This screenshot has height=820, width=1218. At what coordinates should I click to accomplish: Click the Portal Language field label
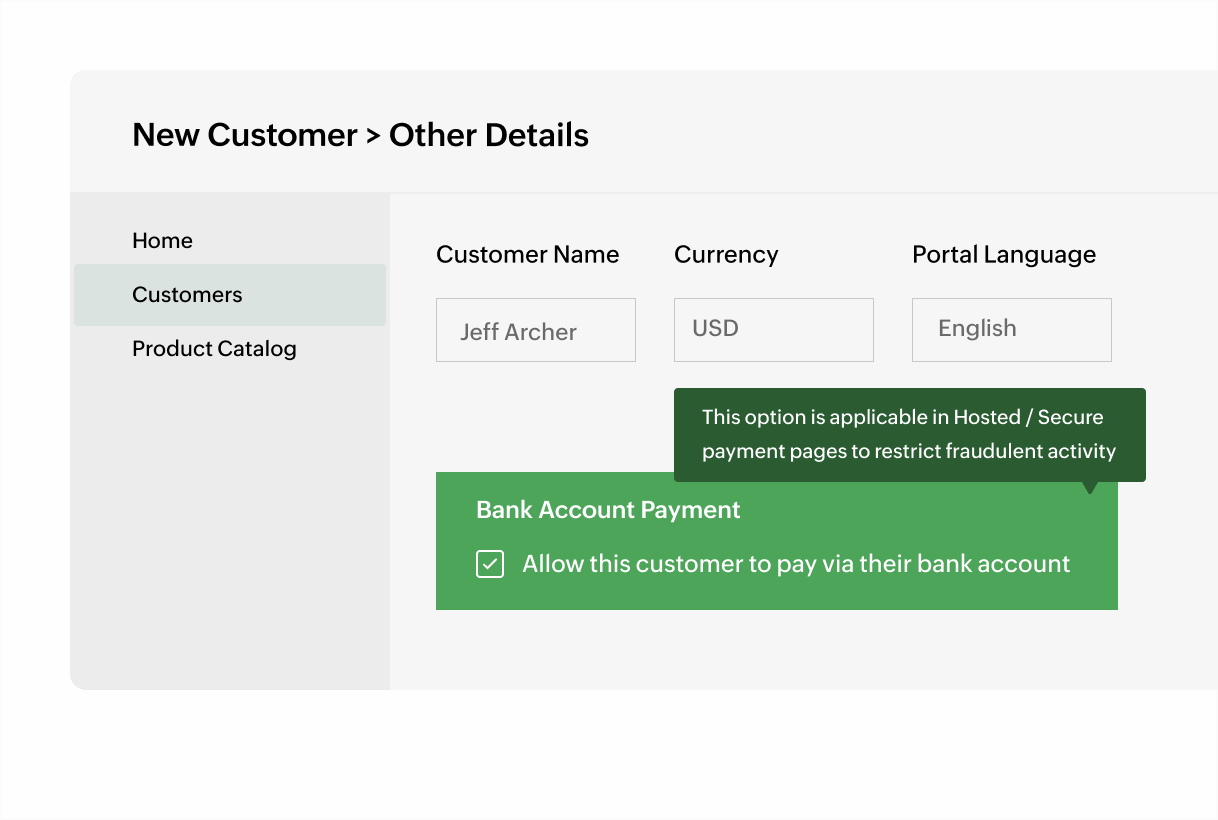[x=1004, y=254]
